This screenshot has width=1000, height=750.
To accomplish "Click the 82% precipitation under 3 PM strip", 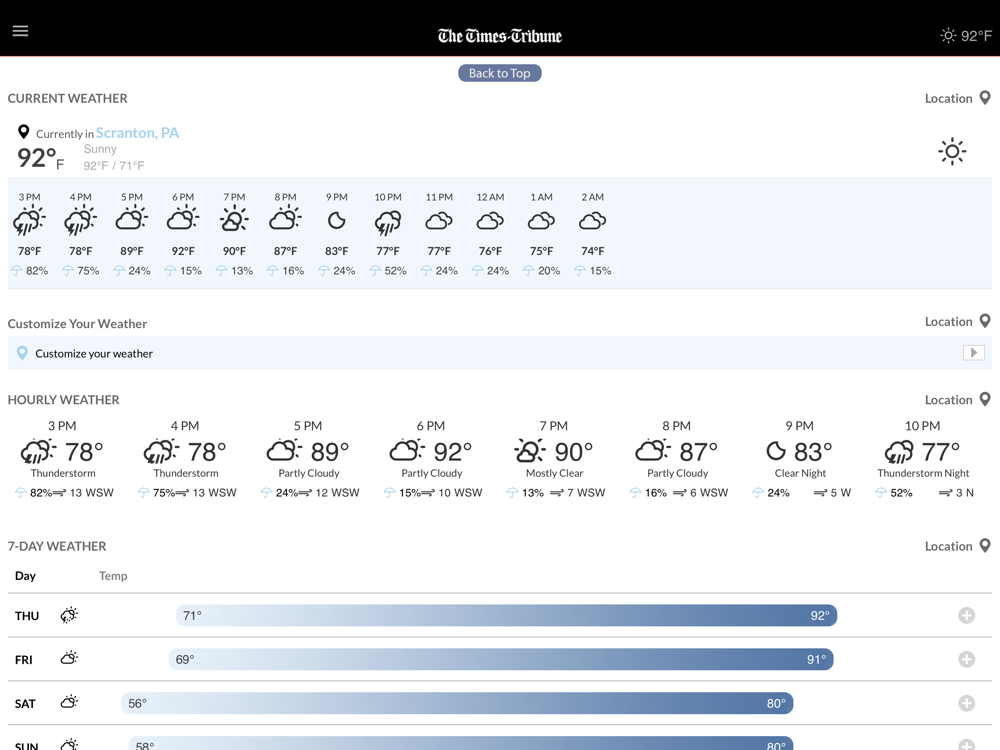I will [37, 270].
